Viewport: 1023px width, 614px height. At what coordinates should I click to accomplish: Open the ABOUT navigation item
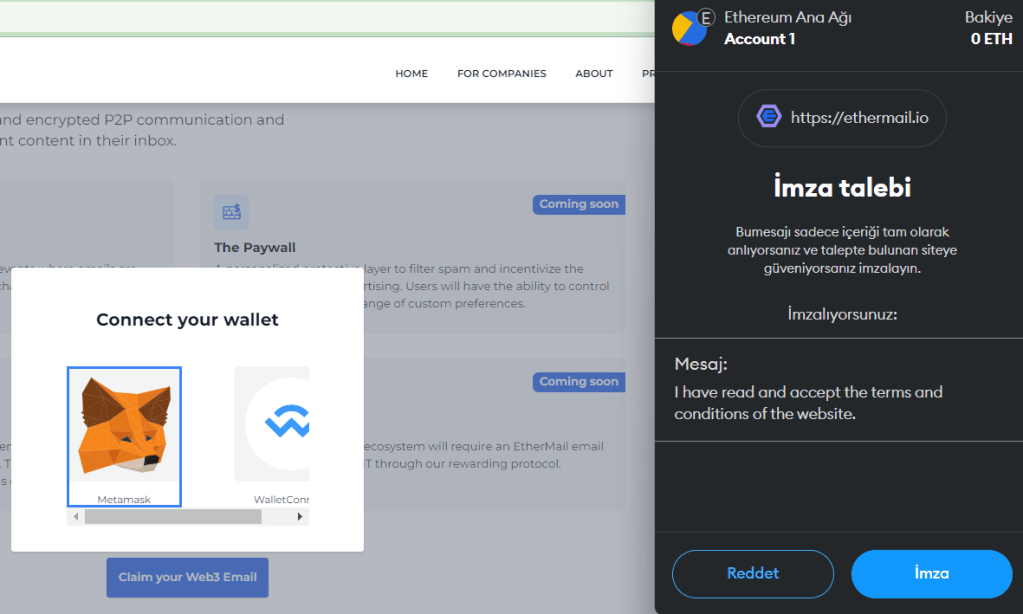click(594, 73)
